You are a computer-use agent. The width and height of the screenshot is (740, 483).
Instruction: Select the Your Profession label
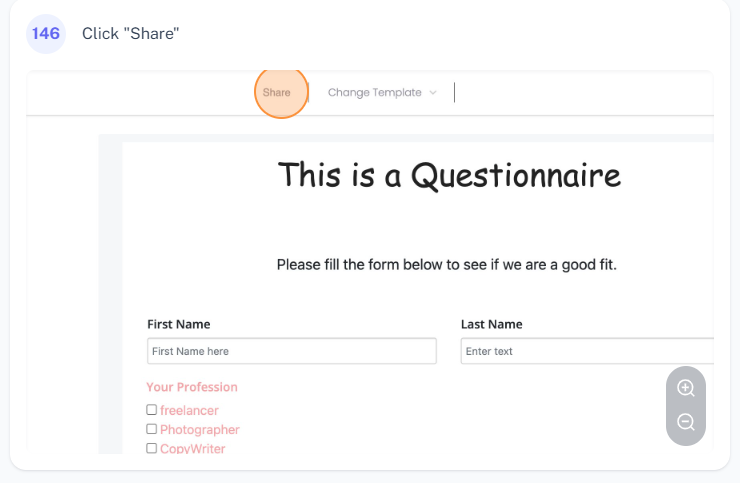click(192, 387)
